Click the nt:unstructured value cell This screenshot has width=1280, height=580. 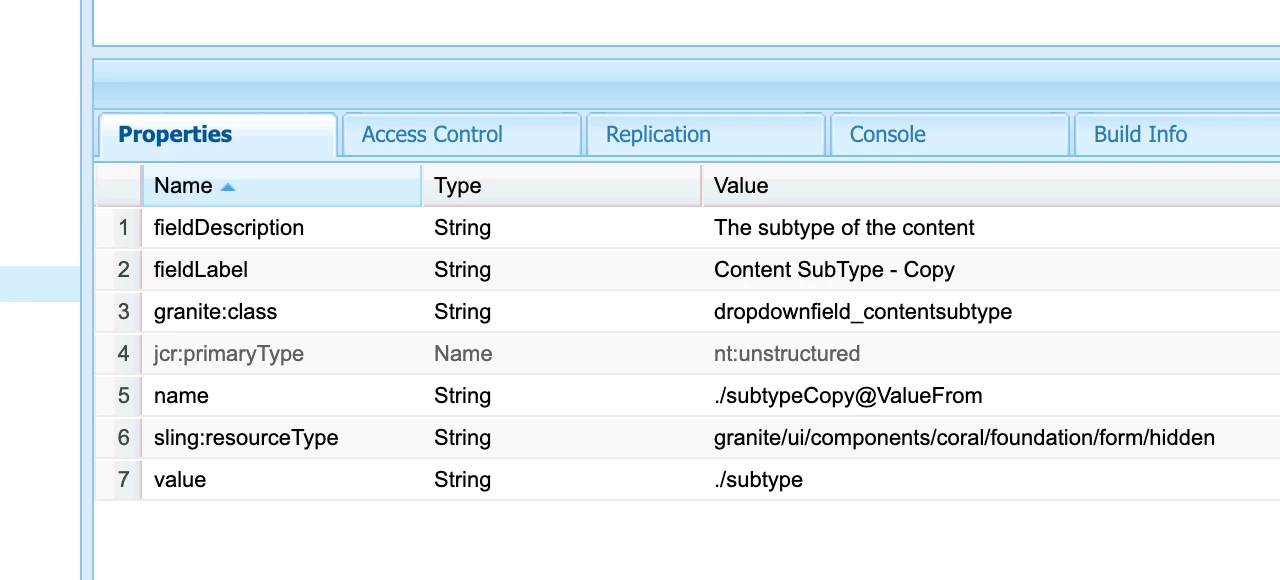[x=787, y=354]
